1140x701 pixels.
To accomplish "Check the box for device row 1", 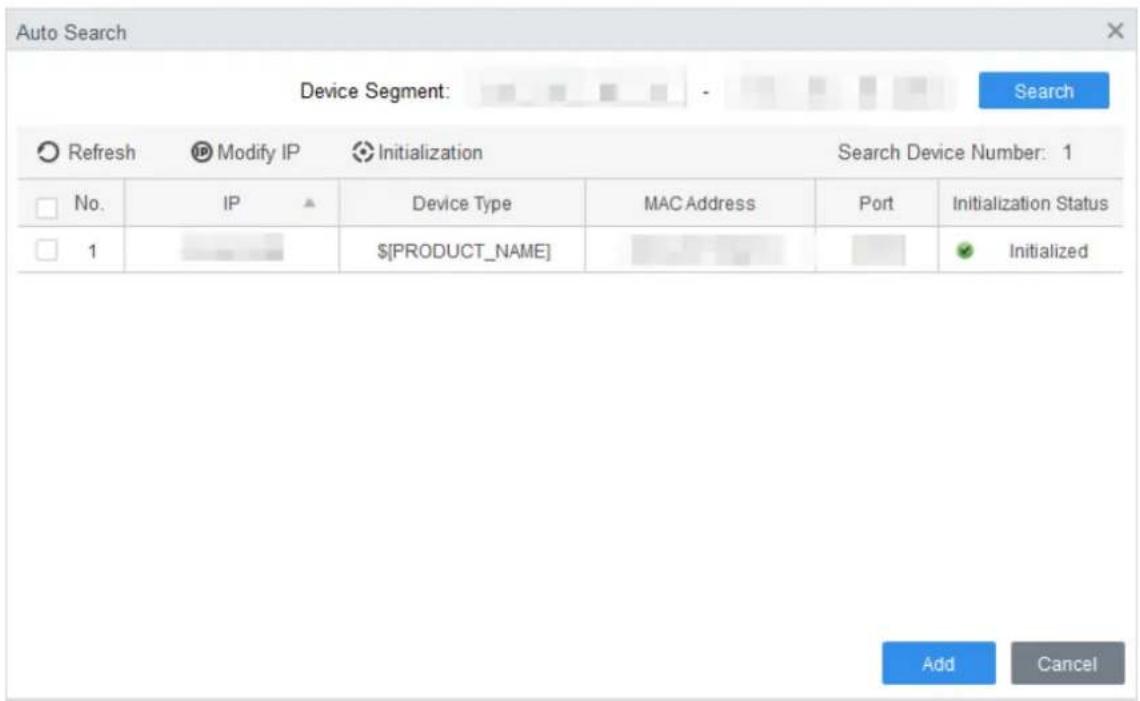I will (x=47, y=250).
